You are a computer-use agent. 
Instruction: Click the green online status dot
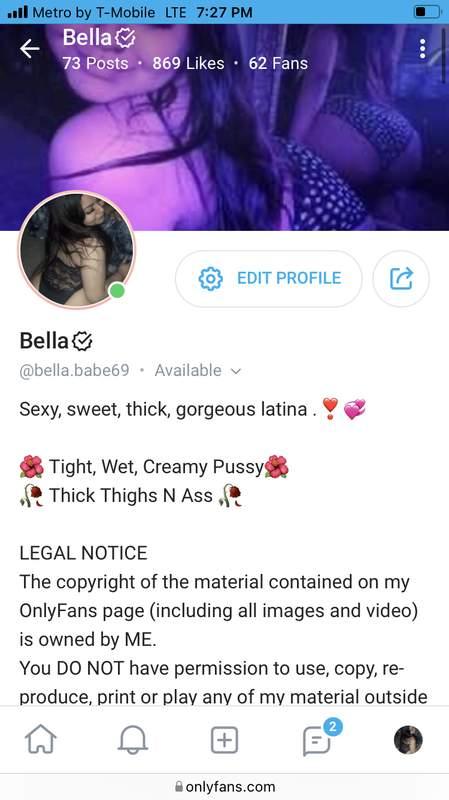click(x=118, y=291)
